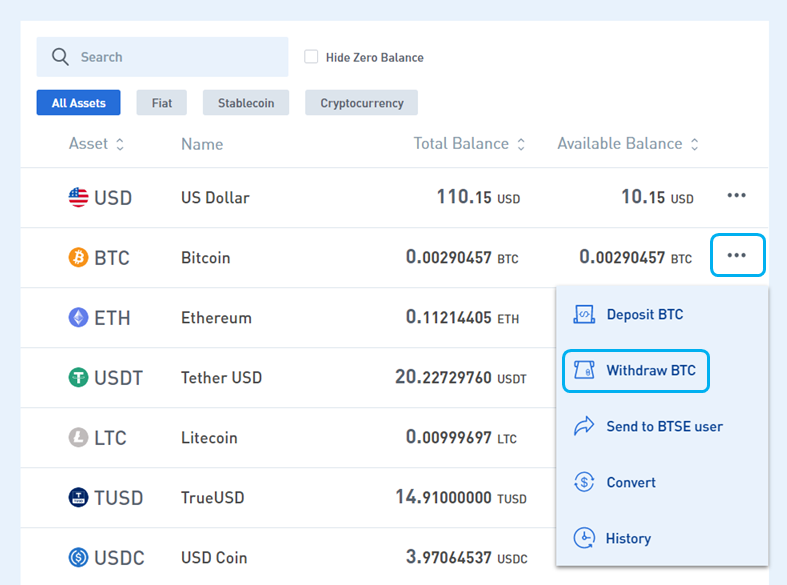The width and height of the screenshot is (787, 585).
Task: Click the search magnifier icon
Action: point(60,57)
